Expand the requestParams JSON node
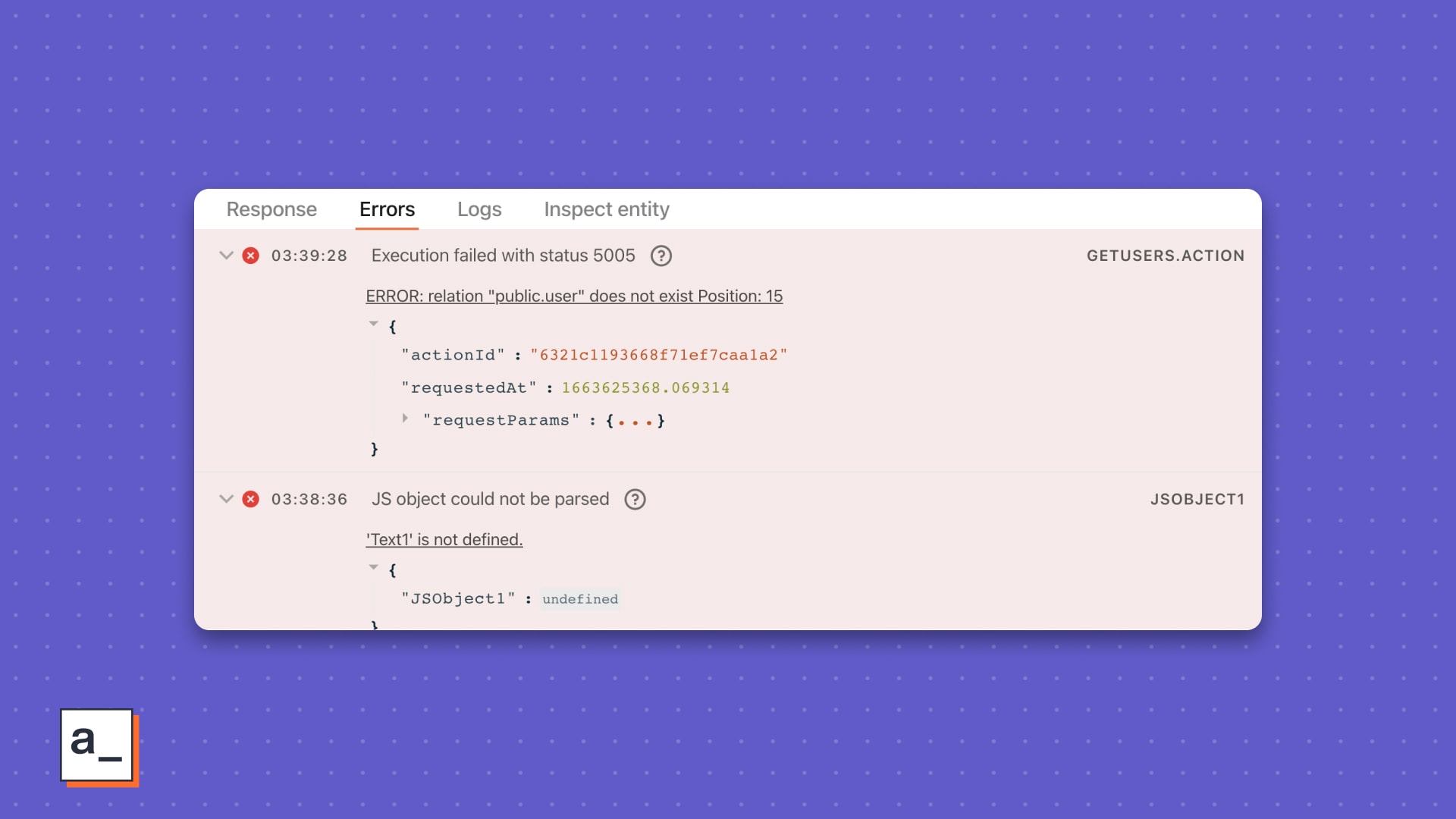 pos(406,419)
